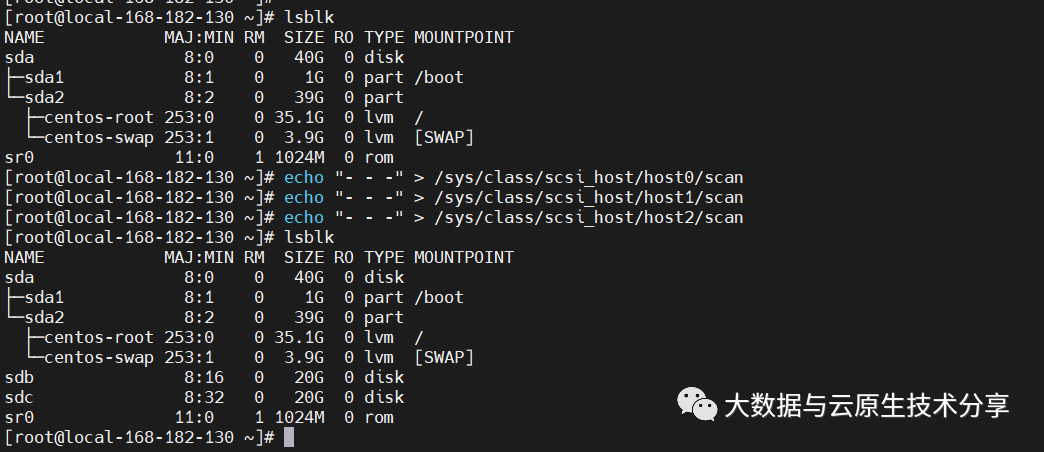Click the first [SWAP] mountpoint text
1044x452 pixels.
(x=443, y=137)
